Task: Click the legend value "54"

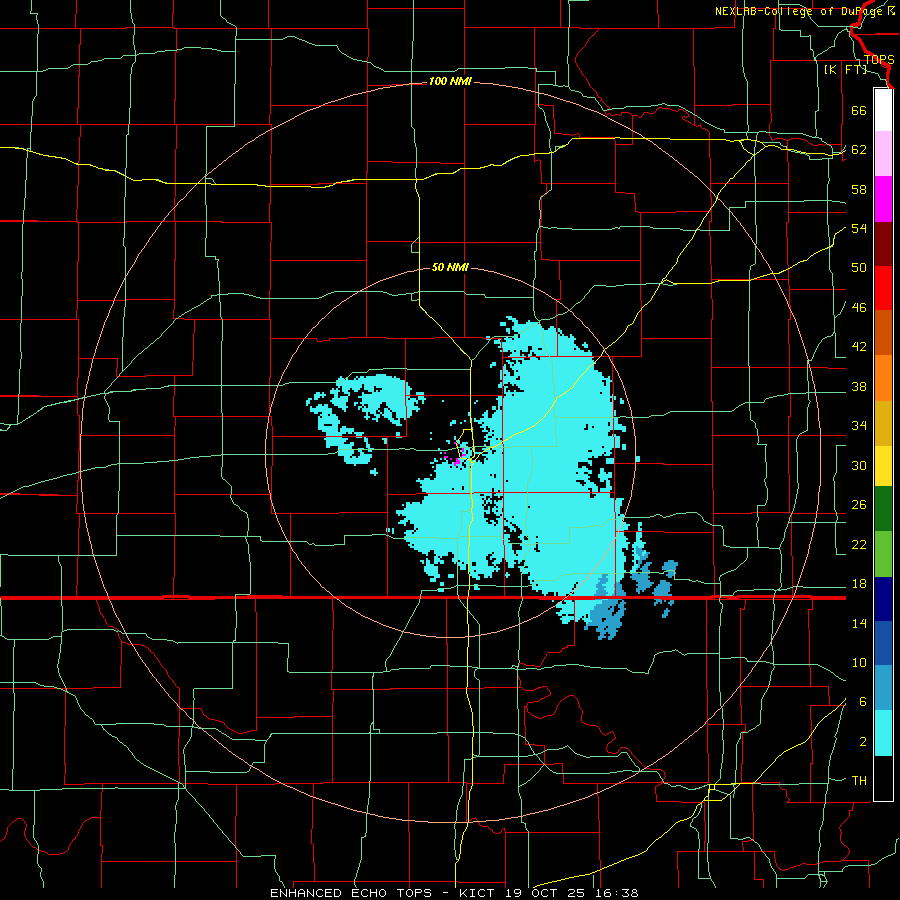Action: click(859, 228)
